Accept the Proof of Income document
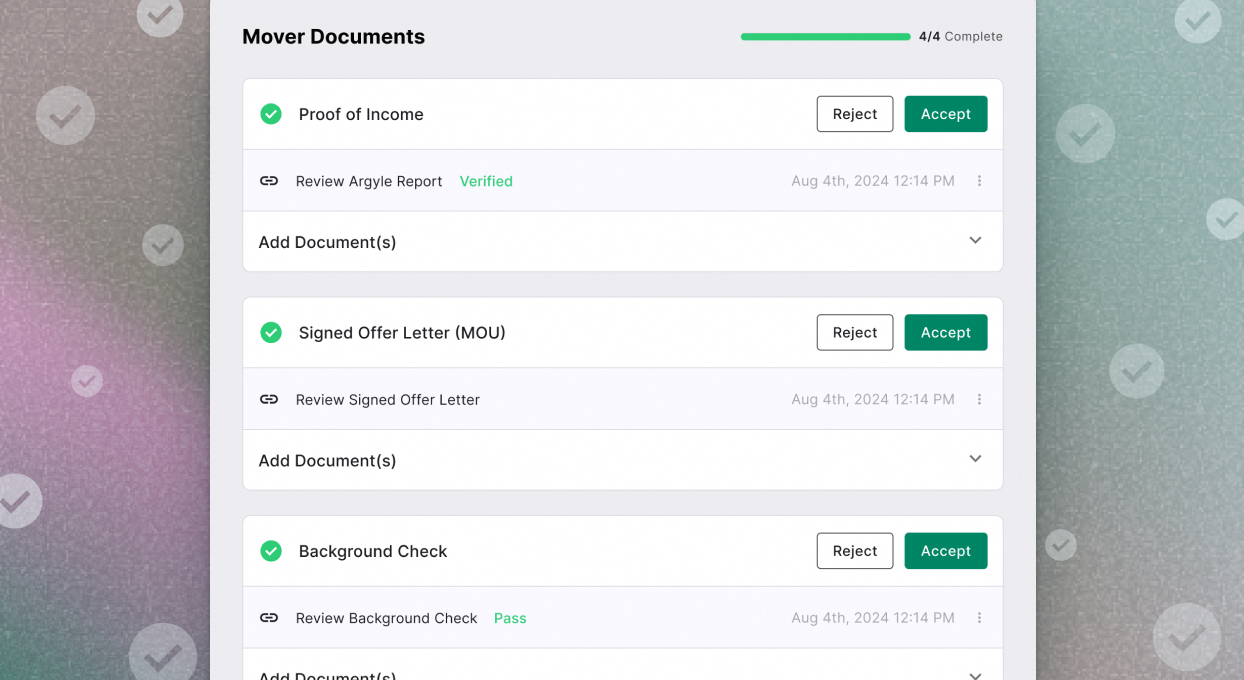The image size is (1244, 680). point(945,114)
